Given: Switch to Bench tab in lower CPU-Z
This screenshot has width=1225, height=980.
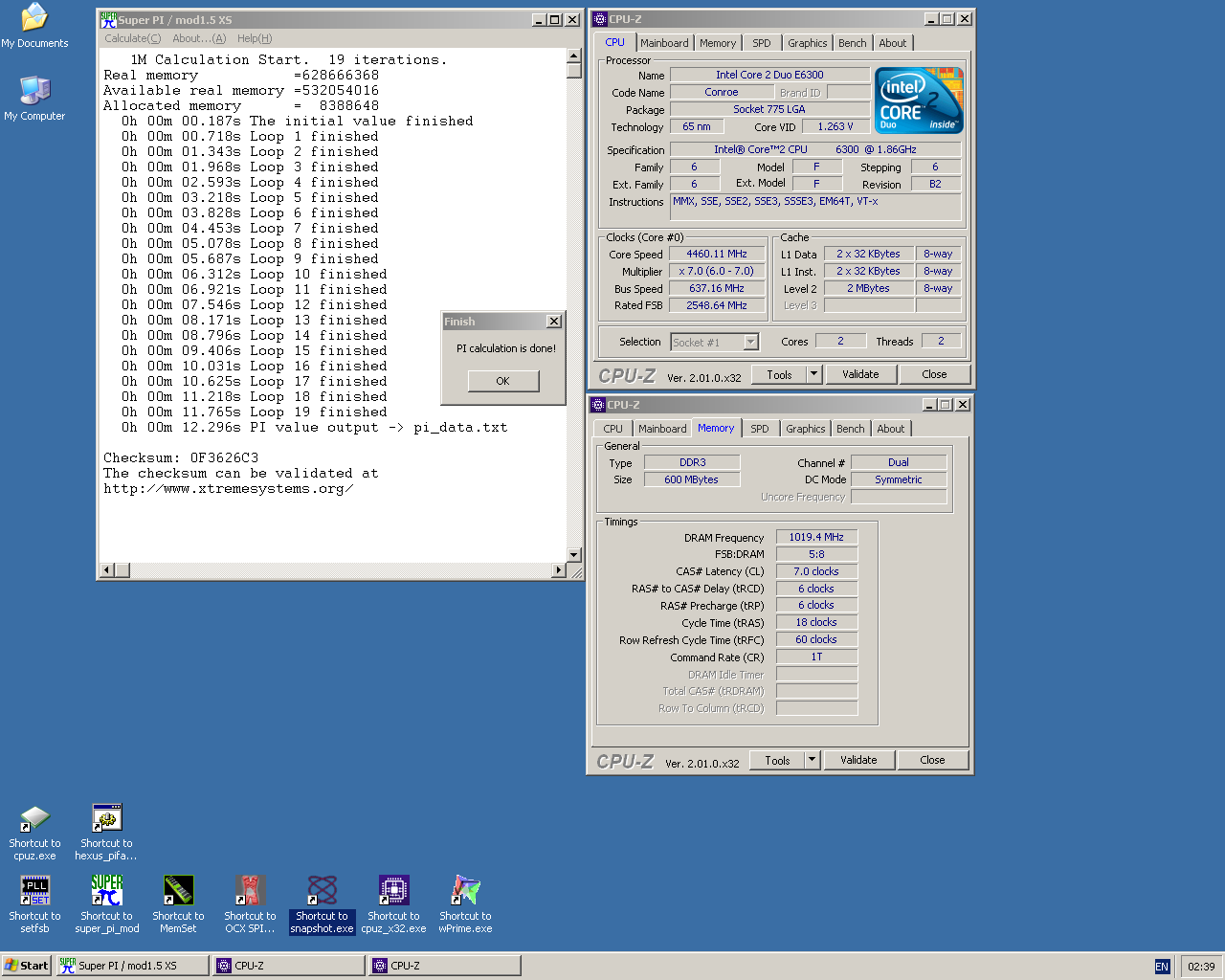Looking at the screenshot, I should [851, 429].
